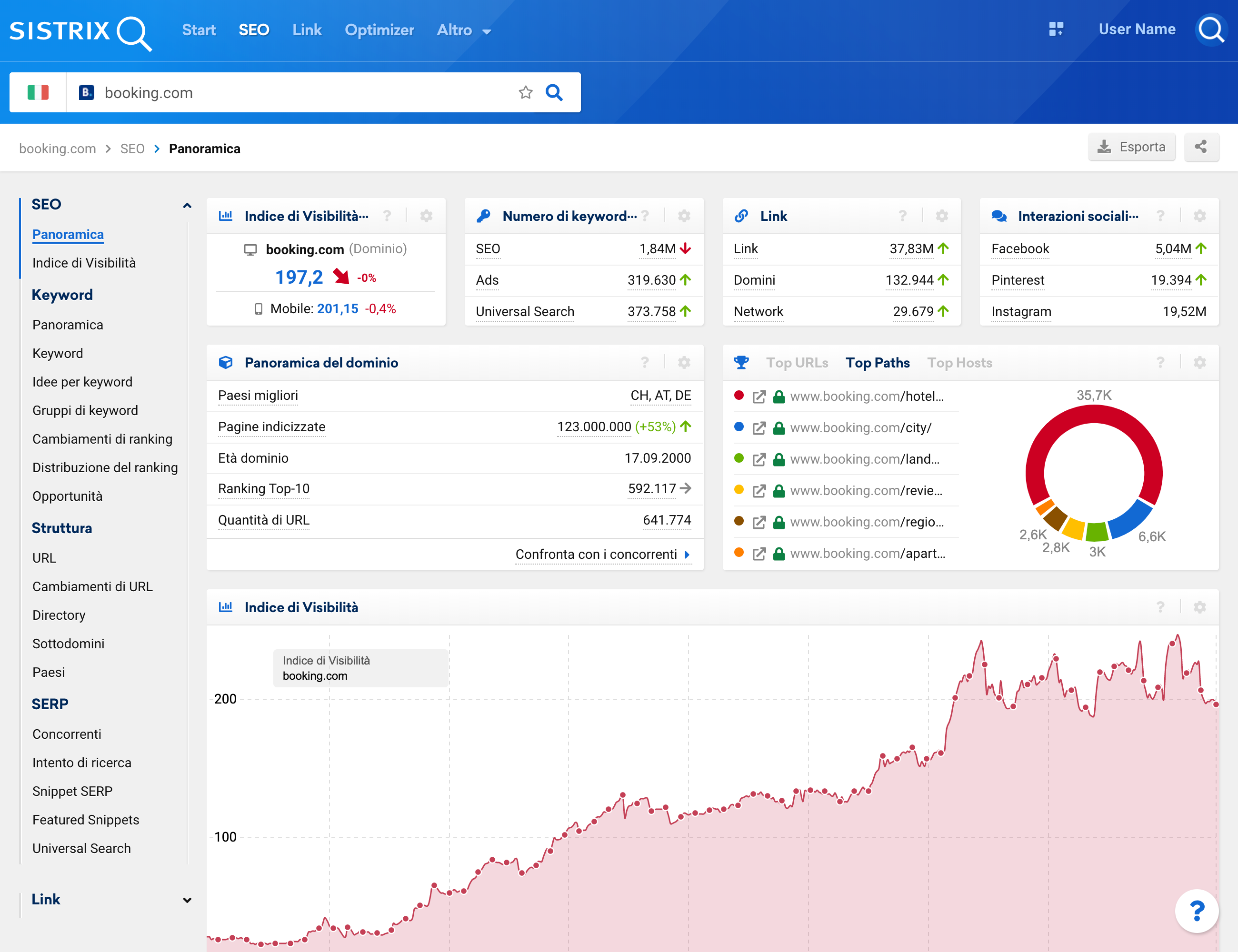
Task: Open help icon of Link card
Action: pyautogui.click(x=902, y=216)
